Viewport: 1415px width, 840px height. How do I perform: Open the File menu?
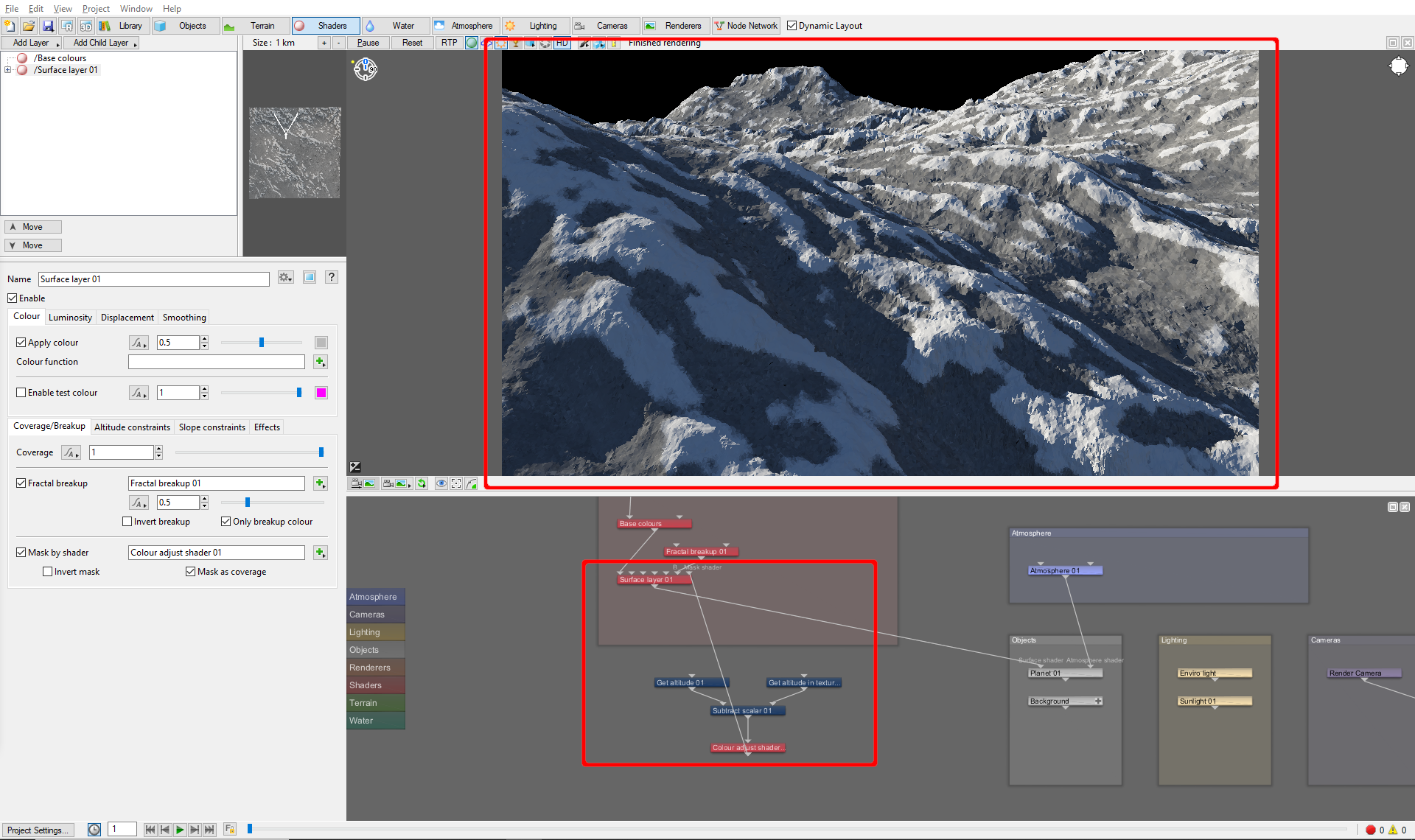tap(12, 9)
